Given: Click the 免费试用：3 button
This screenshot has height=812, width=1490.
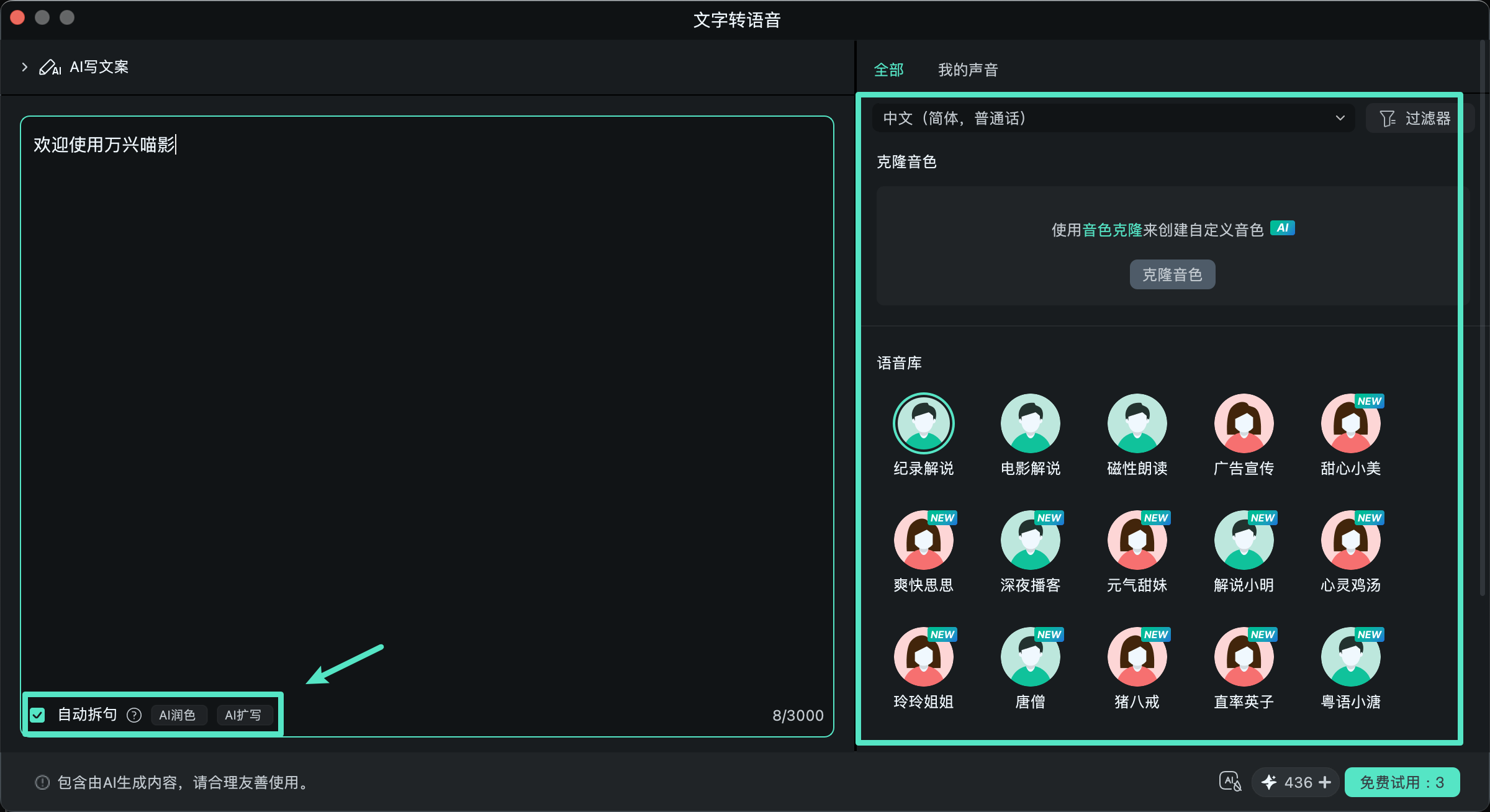Looking at the screenshot, I should point(1402,782).
